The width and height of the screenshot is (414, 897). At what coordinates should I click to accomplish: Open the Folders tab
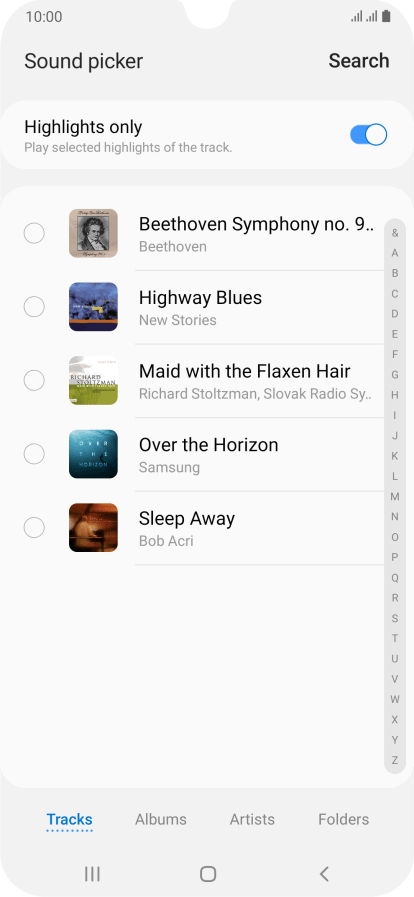(x=344, y=819)
